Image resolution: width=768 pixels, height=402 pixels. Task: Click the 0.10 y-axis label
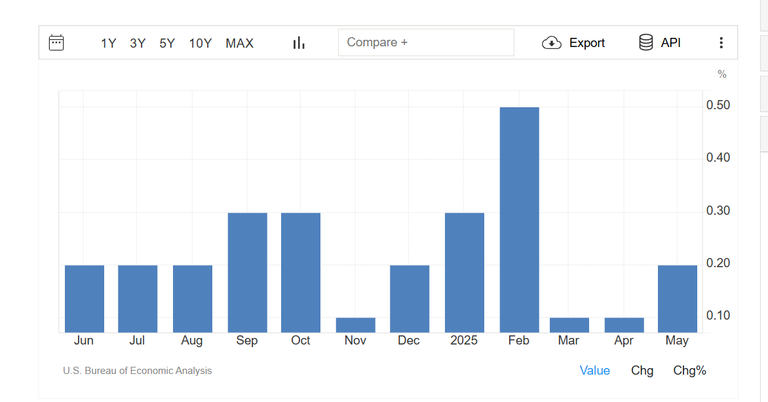(718, 315)
